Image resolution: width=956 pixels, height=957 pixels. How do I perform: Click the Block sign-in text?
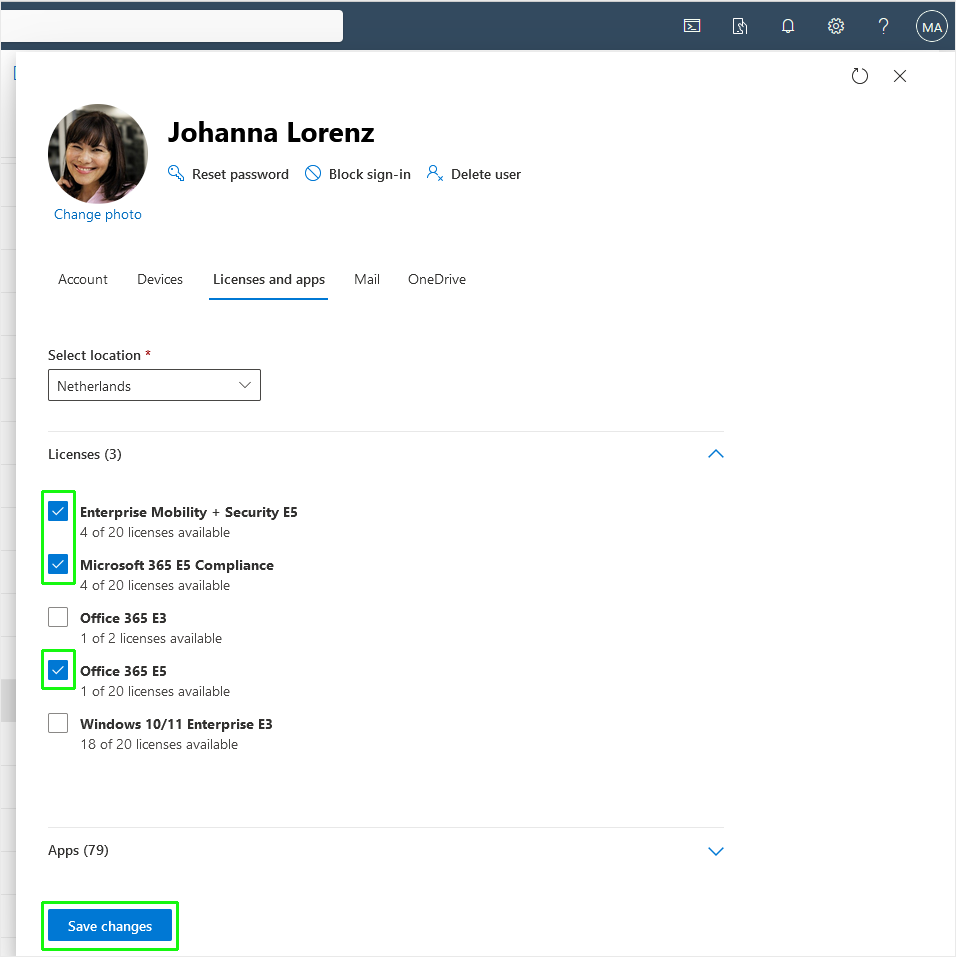[369, 175]
